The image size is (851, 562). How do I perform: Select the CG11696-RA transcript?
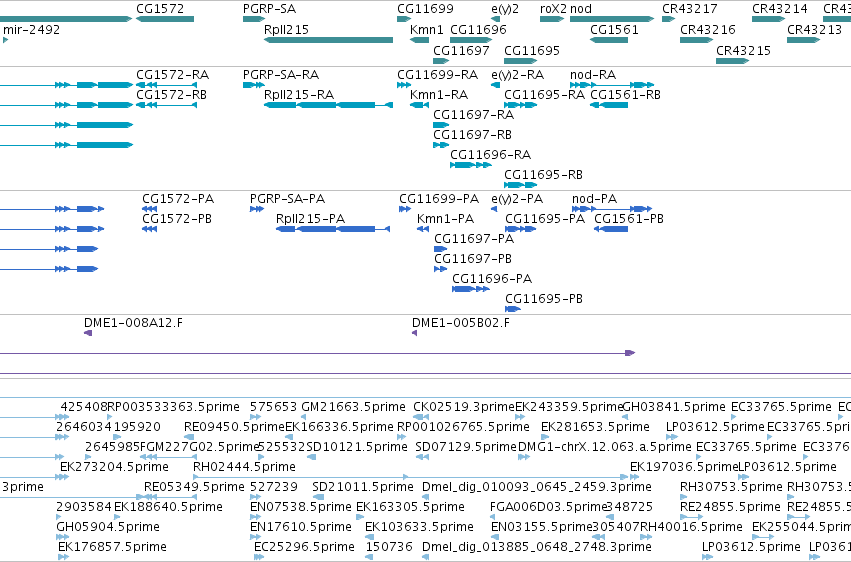pos(471,165)
